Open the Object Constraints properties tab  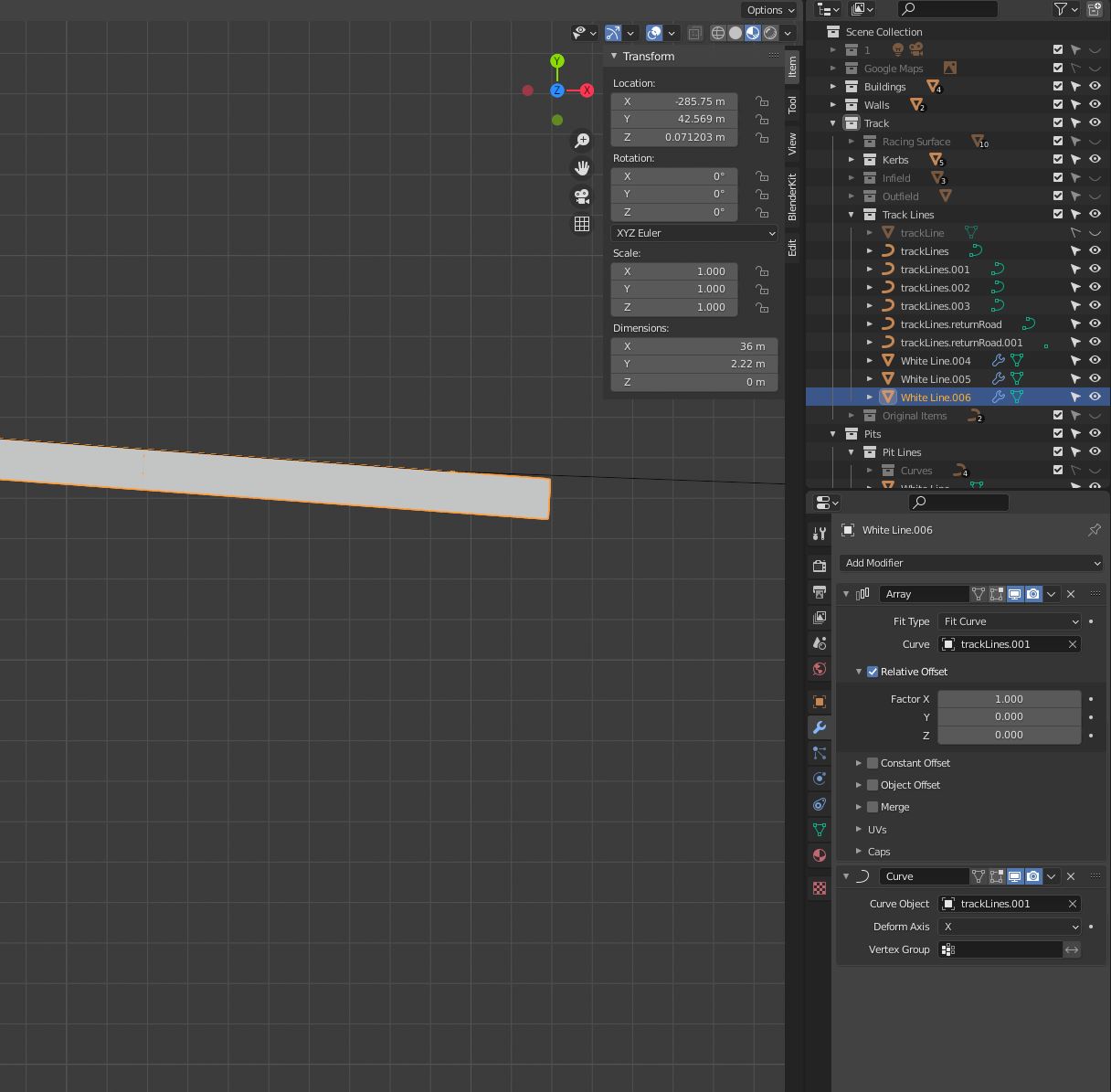coord(820,804)
